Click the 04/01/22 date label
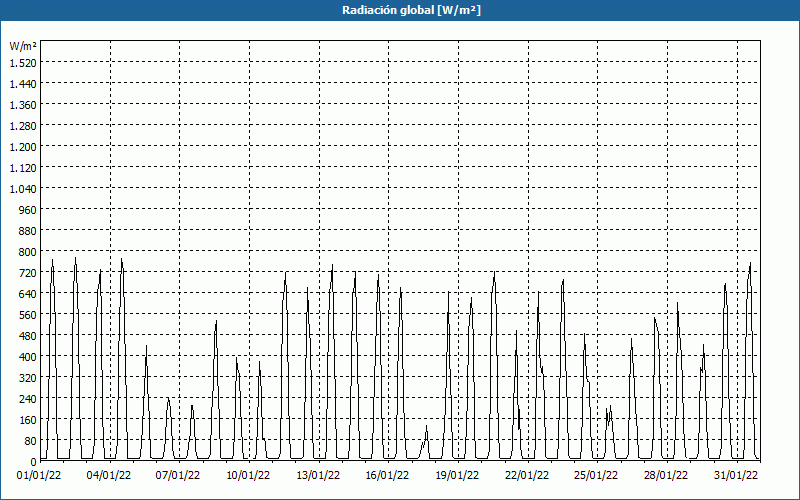 [109, 476]
